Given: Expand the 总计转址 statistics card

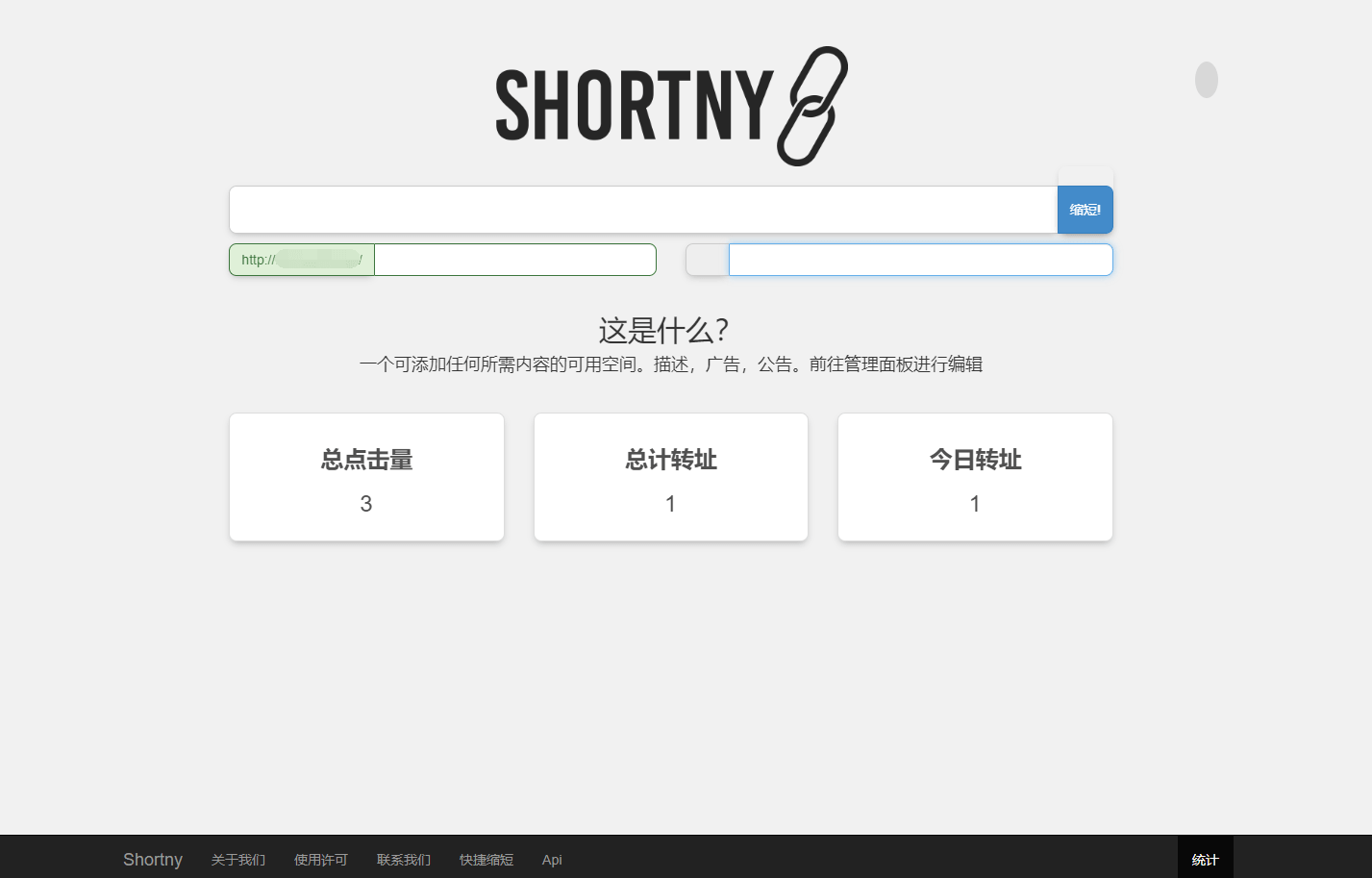Looking at the screenshot, I should click(670, 477).
